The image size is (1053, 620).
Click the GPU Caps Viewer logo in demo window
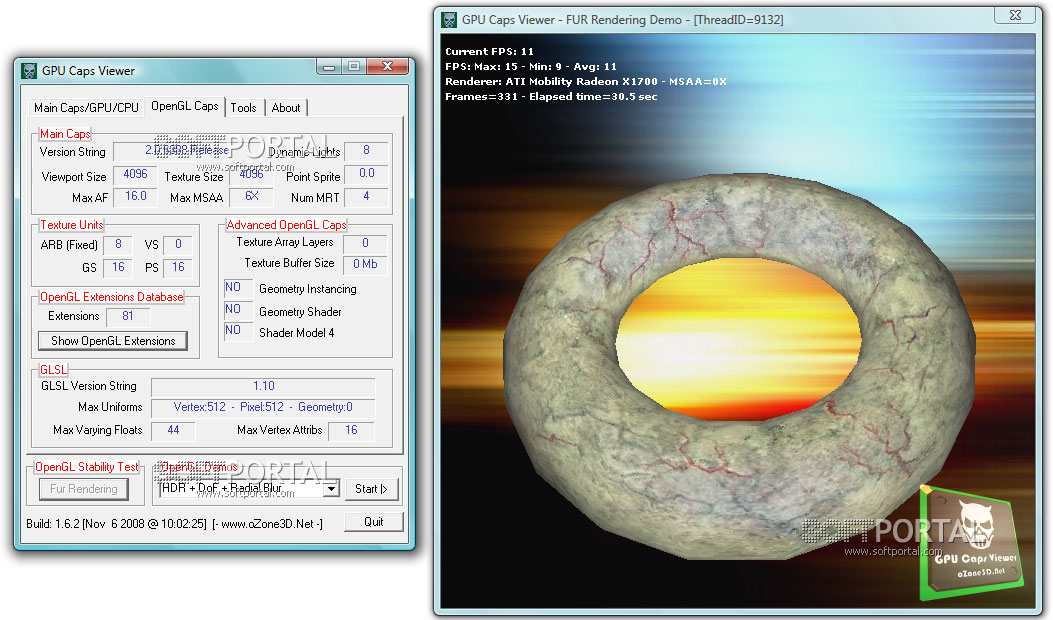(971, 543)
